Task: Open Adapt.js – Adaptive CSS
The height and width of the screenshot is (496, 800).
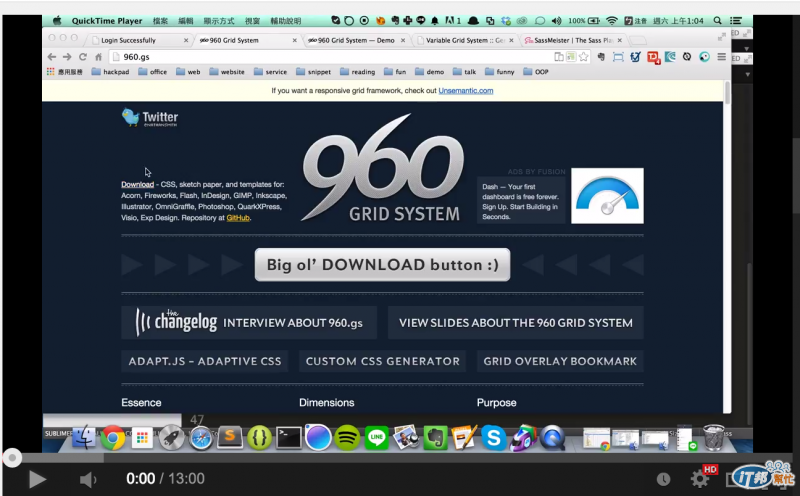Action: (x=205, y=361)
